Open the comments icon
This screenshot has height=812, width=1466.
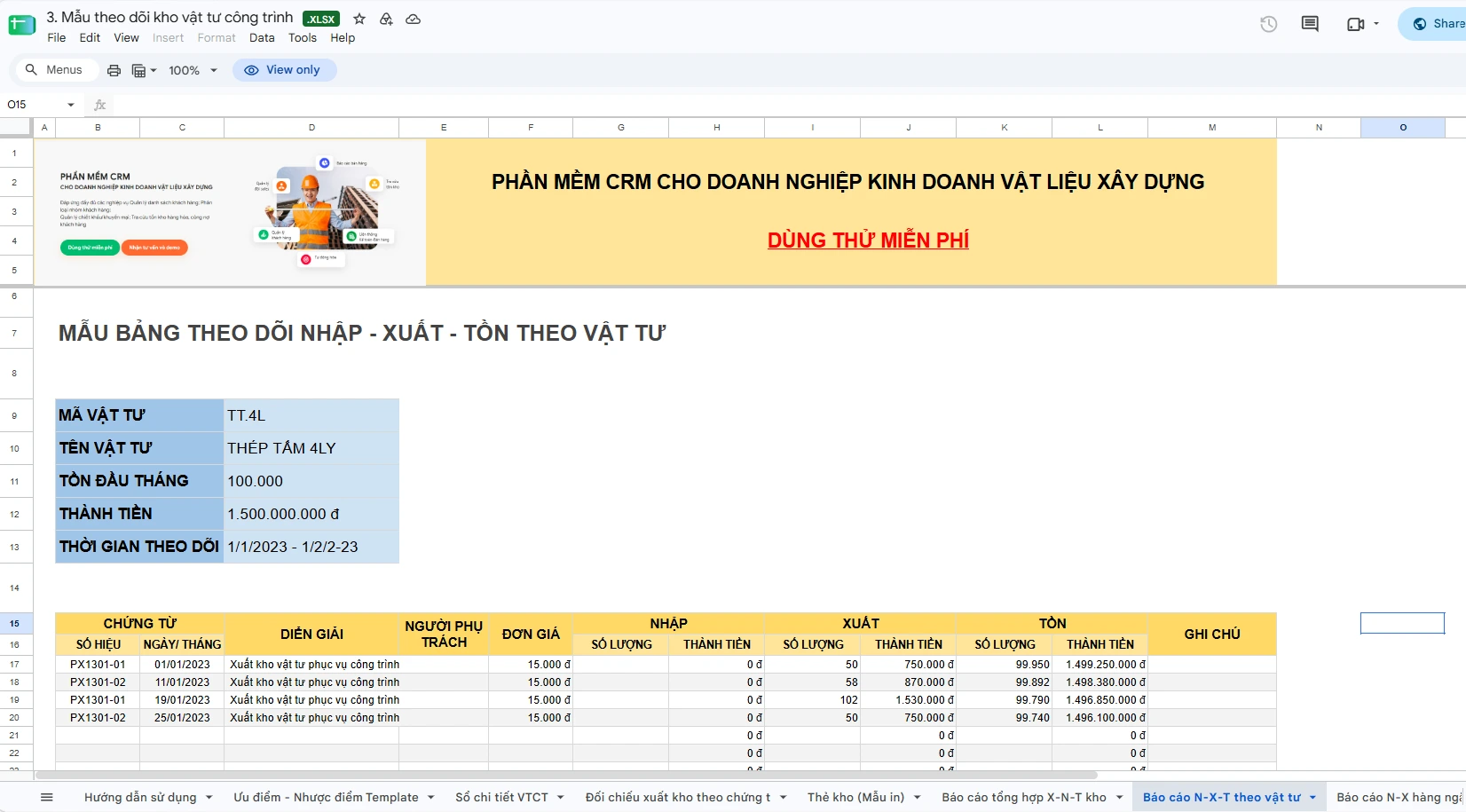[1310, 24]
